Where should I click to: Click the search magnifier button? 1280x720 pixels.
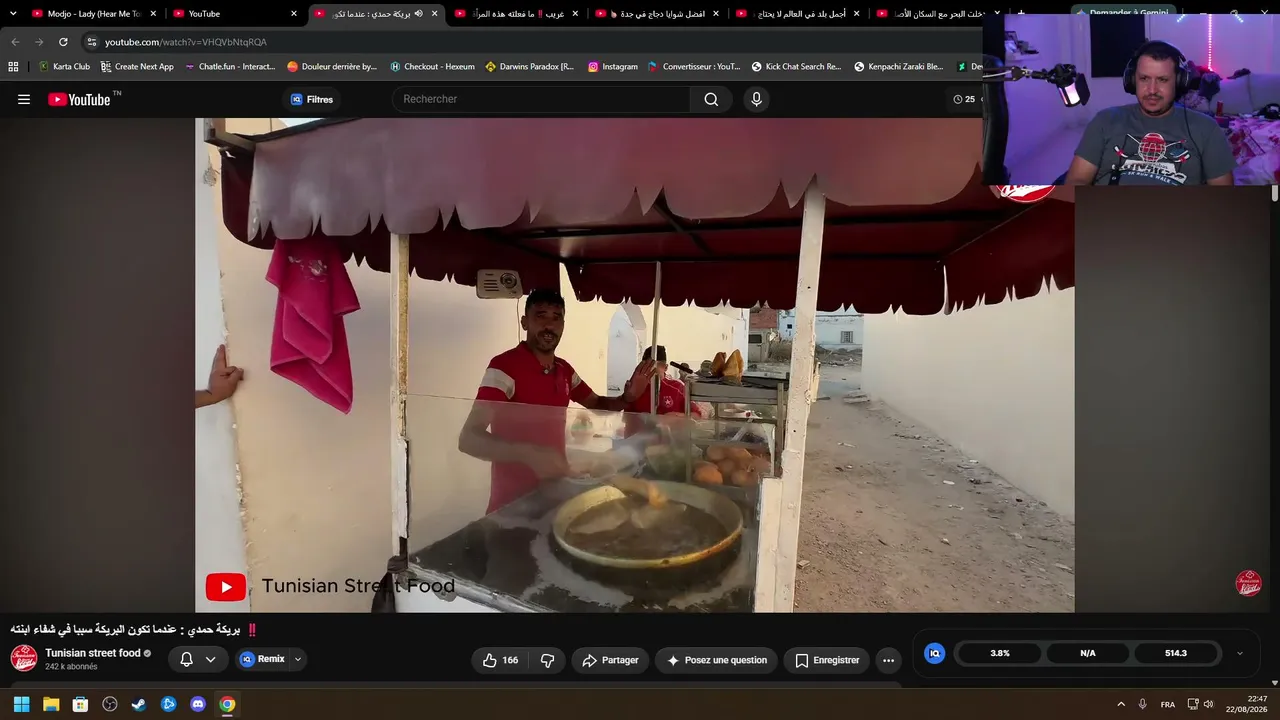[x=711, y=99]
